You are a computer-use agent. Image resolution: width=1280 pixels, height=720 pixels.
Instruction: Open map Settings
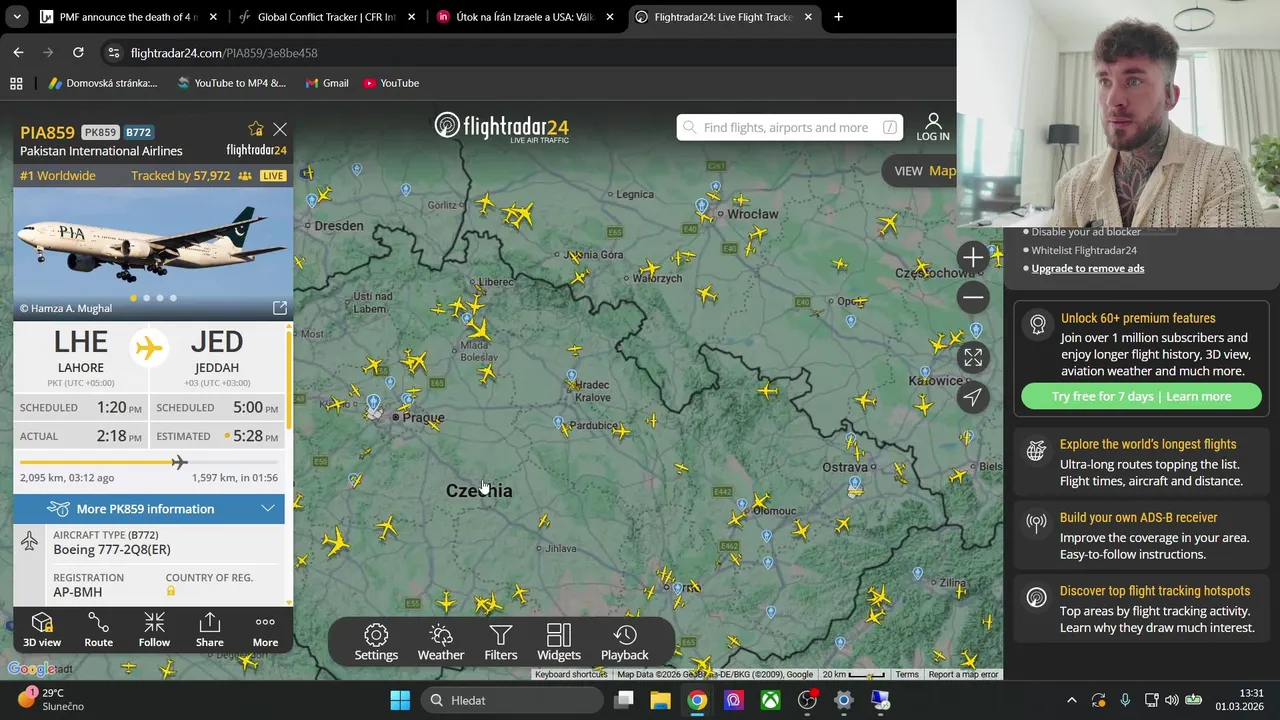[376, 642]
